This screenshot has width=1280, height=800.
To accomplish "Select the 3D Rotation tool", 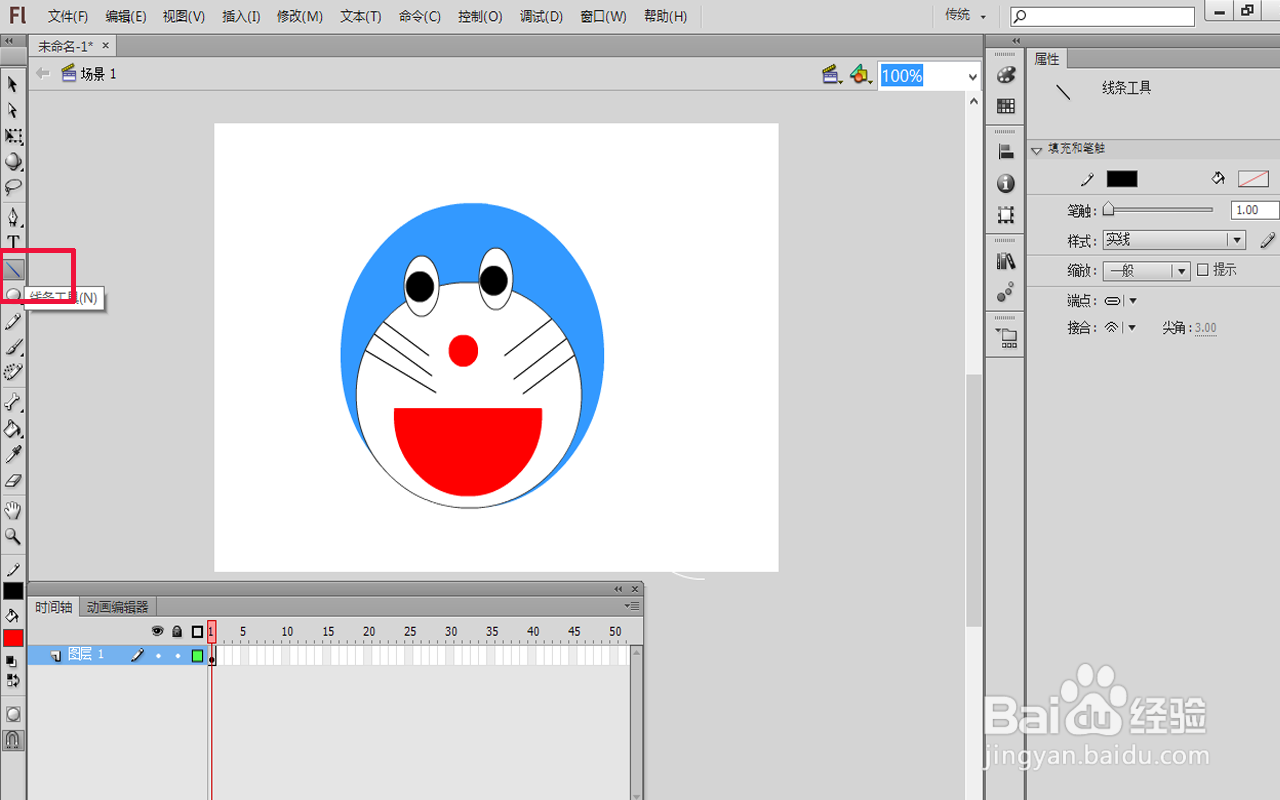I will (13, 161).
